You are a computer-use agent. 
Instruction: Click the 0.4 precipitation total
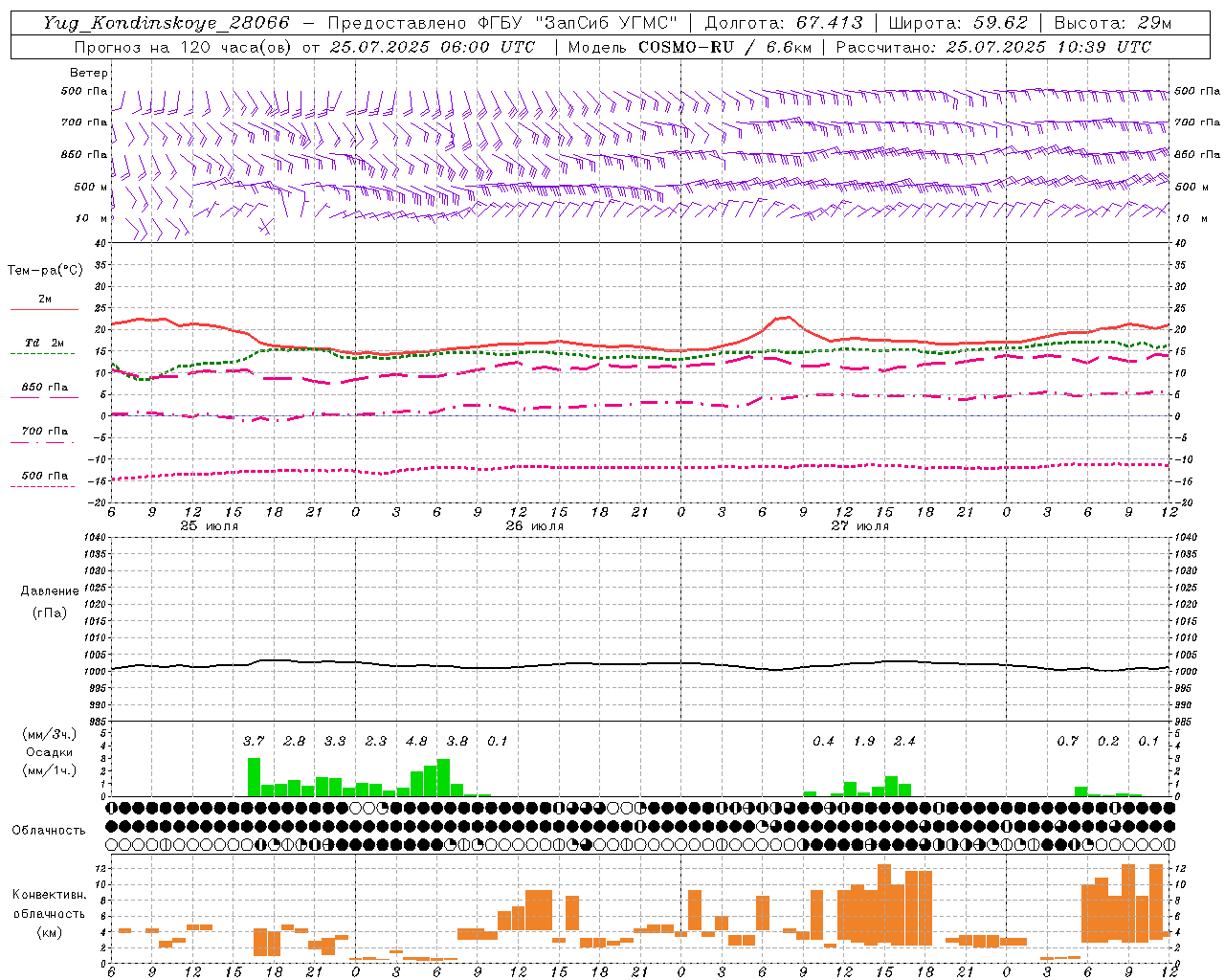click(823, 741)
